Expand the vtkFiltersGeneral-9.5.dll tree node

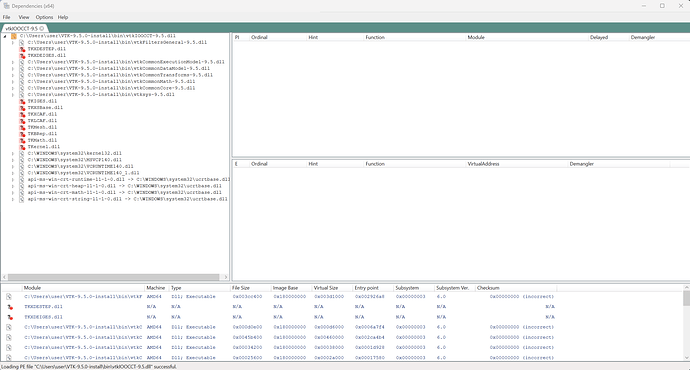(x=13, y=43)
